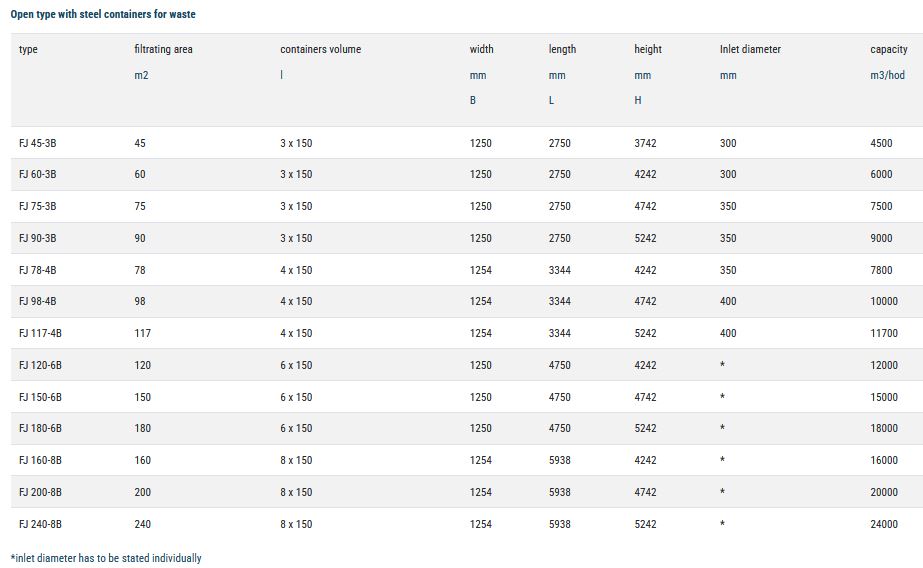Click the 'height' column header
The height and width of the screenshot is (568, 923).
(x=648, y=49)
